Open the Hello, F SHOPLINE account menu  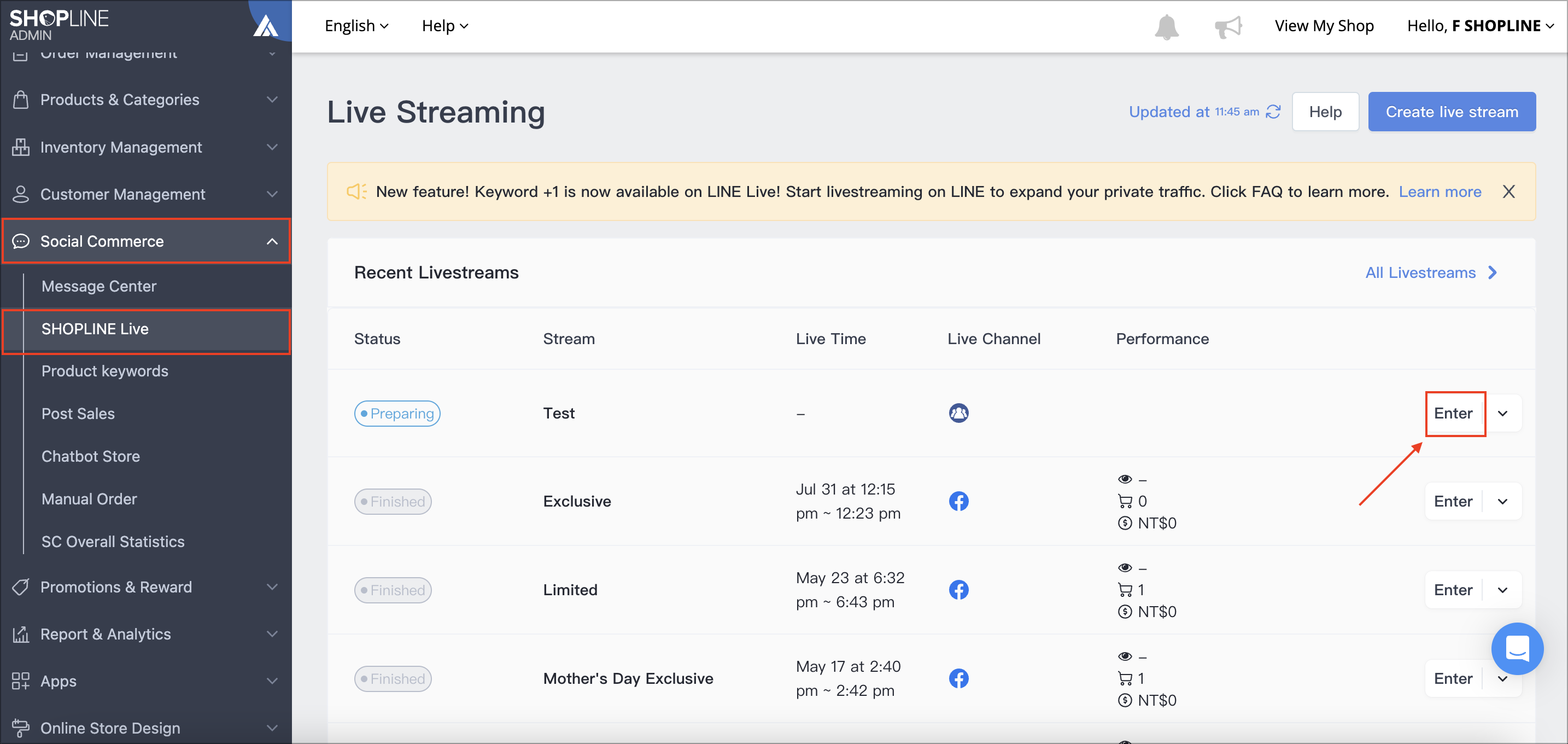coord(1480,26)
